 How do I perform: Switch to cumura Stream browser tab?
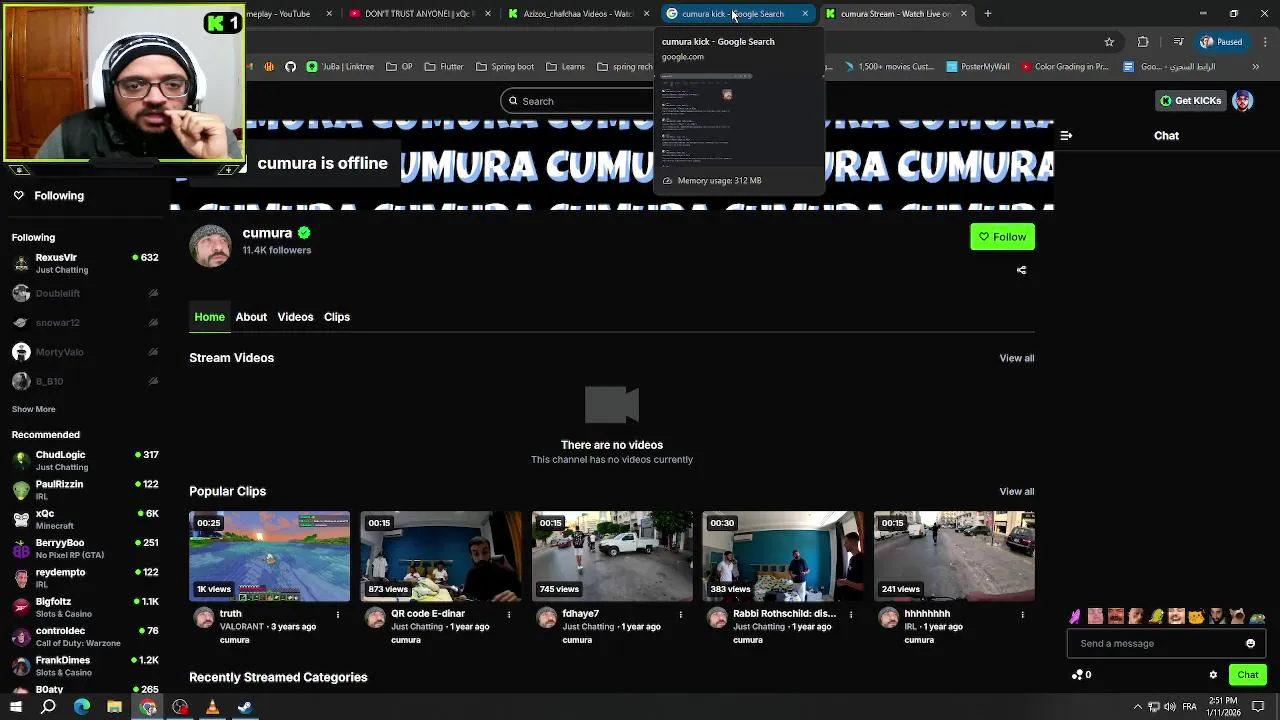895,14
